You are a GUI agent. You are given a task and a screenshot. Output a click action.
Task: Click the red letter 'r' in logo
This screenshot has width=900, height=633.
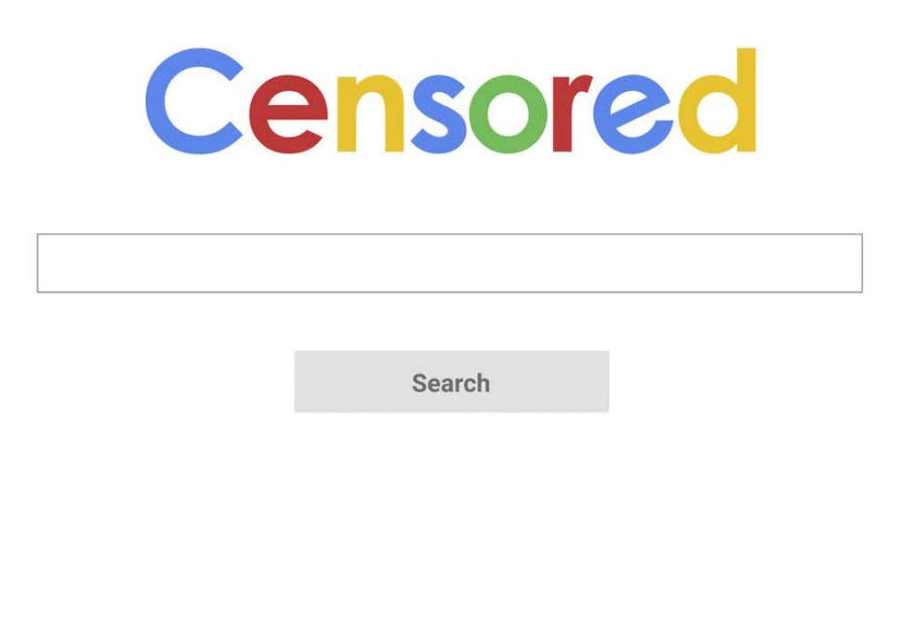click(572, 114)
